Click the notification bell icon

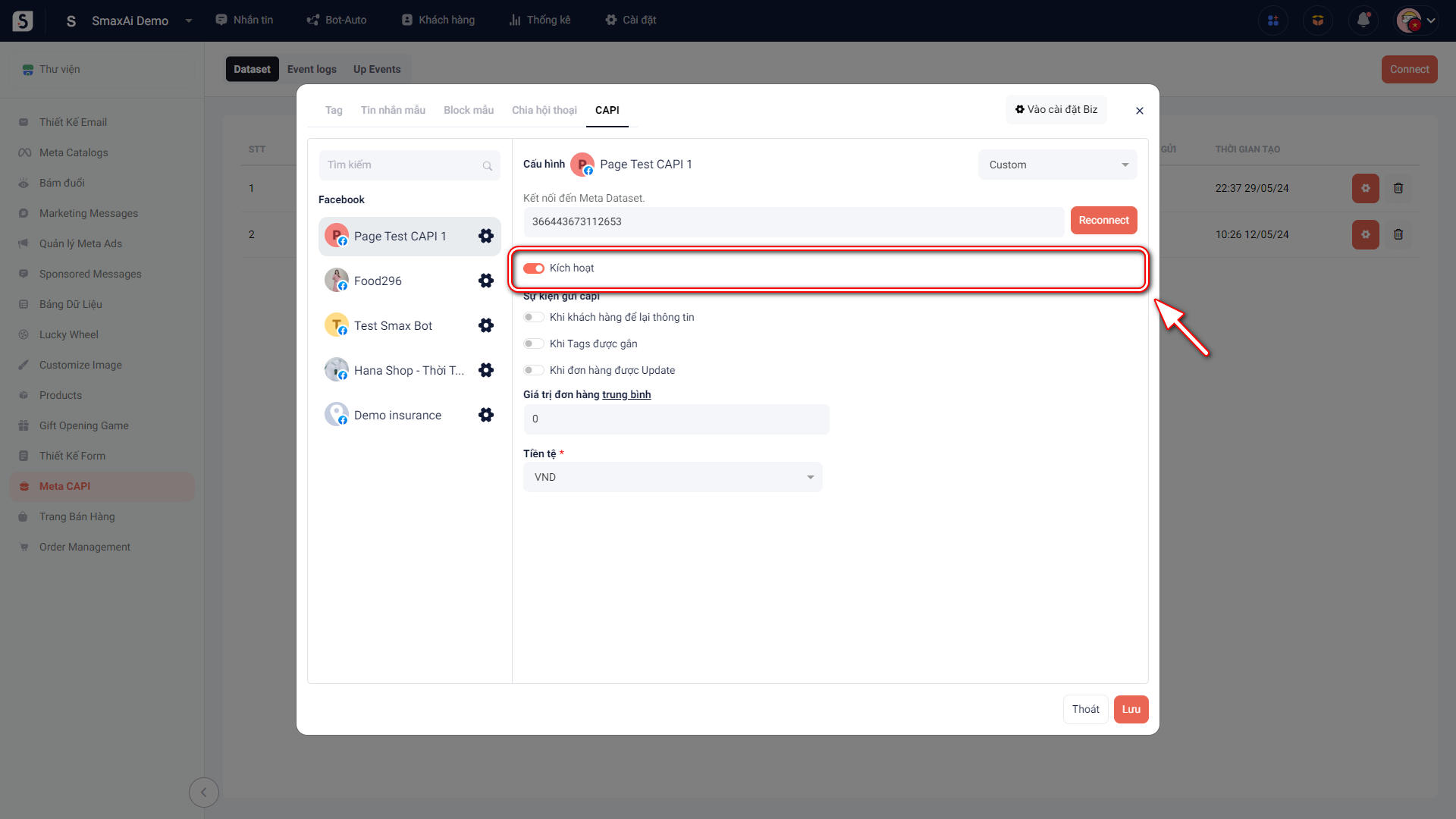[x=1363, y=20]
